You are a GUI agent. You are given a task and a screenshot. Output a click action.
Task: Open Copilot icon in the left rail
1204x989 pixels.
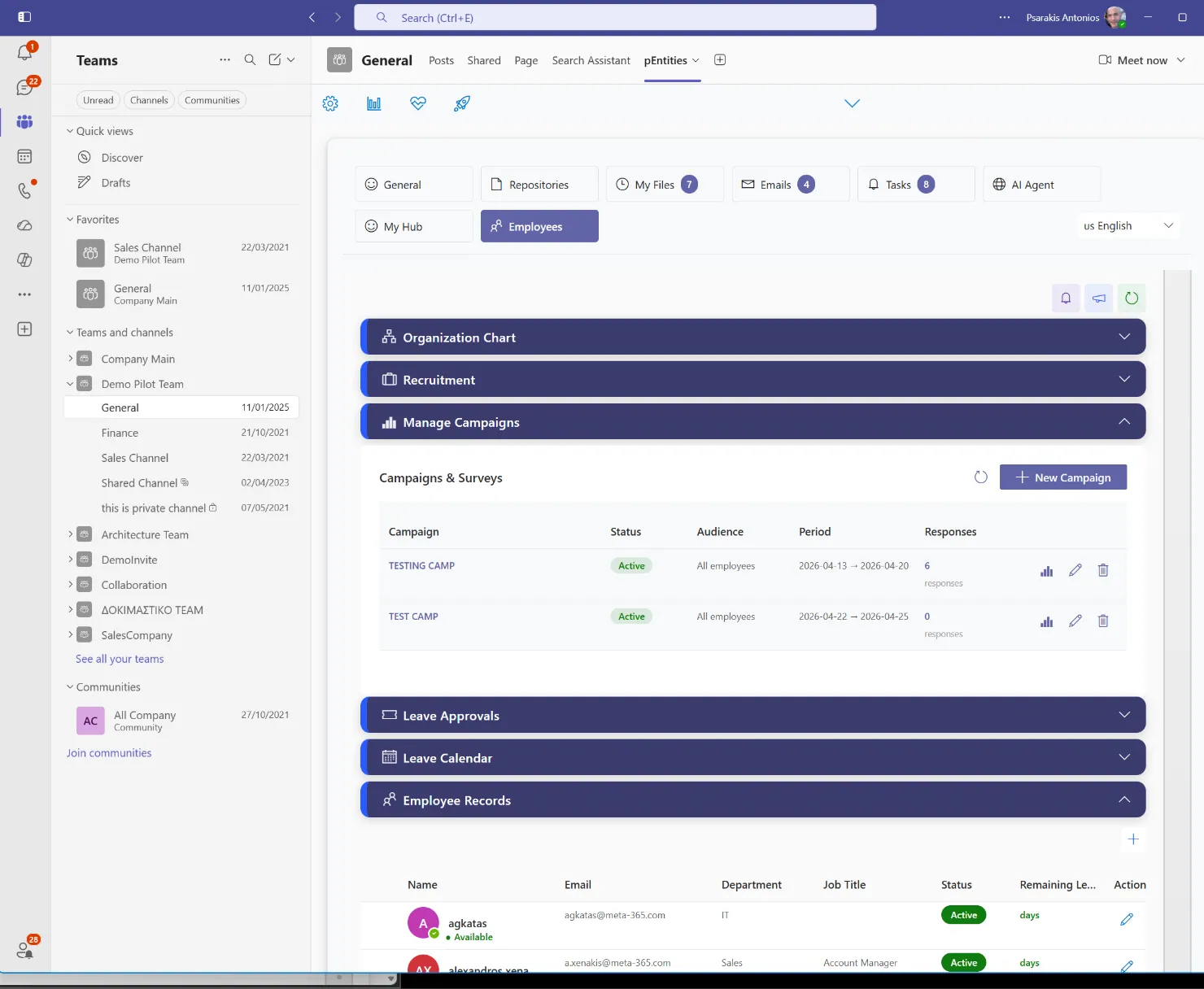(x=24, y=259)
